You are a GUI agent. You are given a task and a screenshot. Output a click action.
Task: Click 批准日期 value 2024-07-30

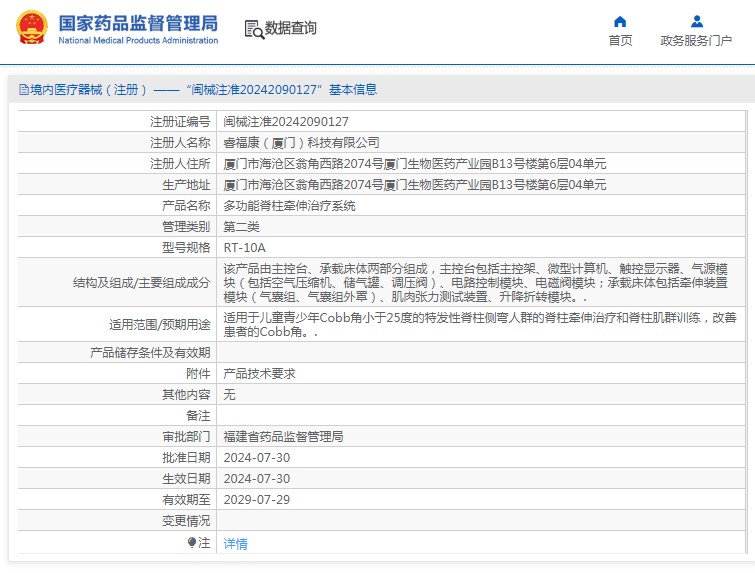pyautogui.click(x=257, y=458)
